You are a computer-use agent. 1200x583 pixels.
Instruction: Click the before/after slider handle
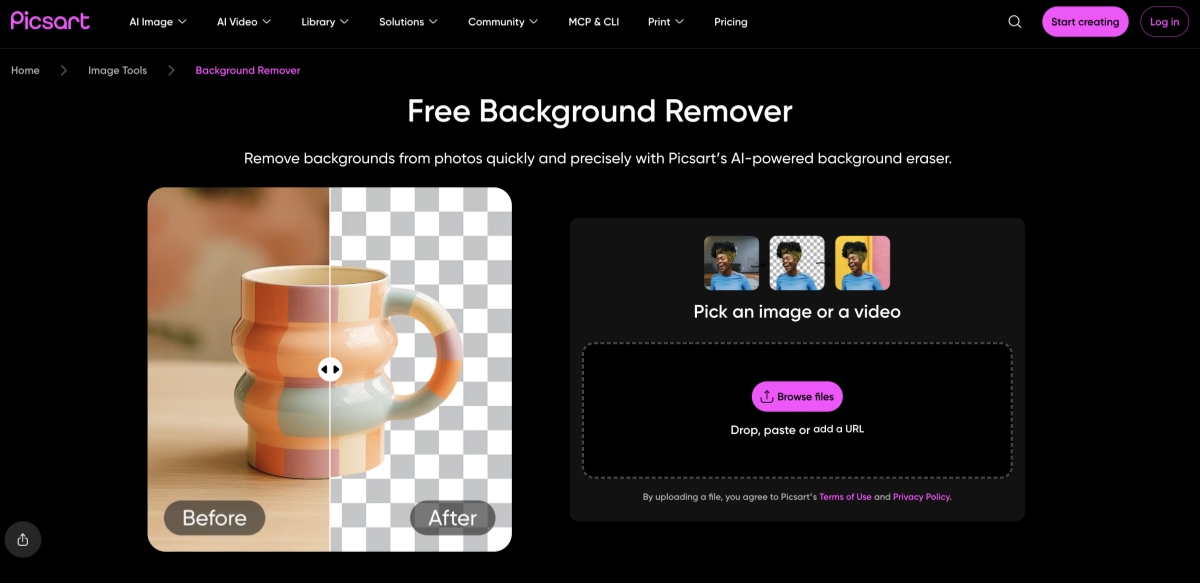coord(330,369)
